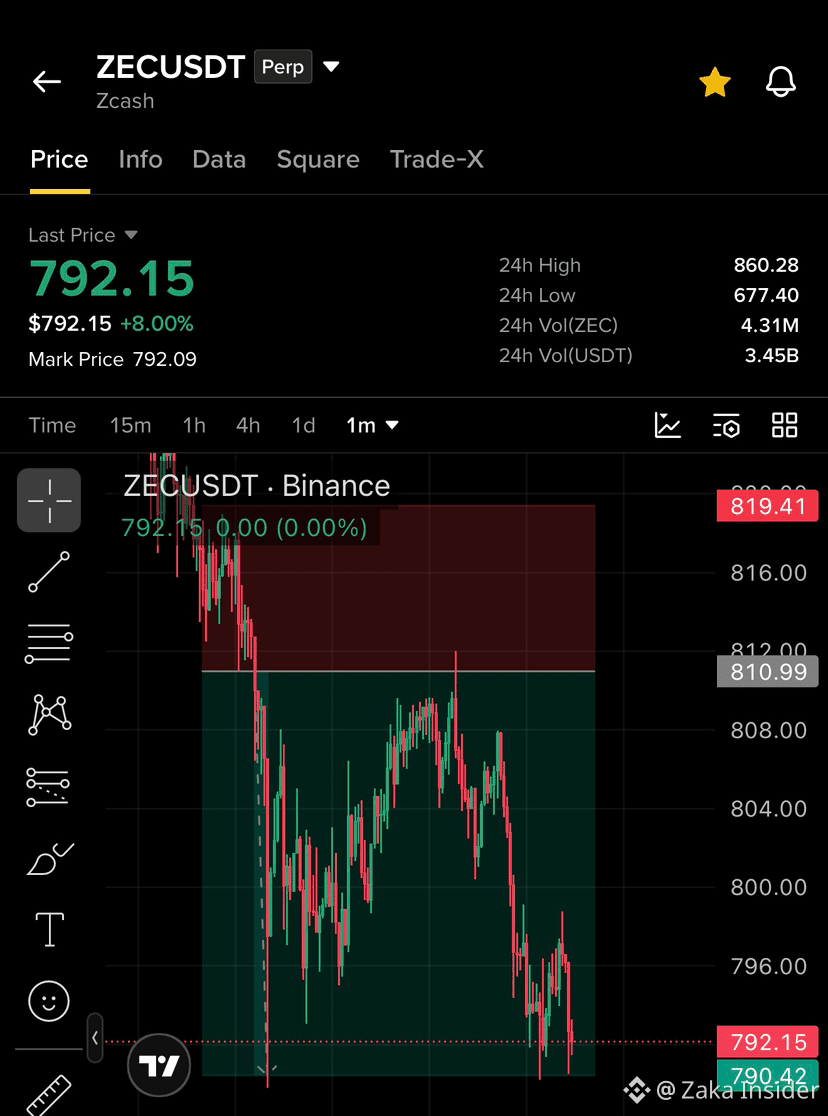Switch to the Price tab
Image resolution: width=828 pixels, height=1116 pixels.
click(59, 159)
